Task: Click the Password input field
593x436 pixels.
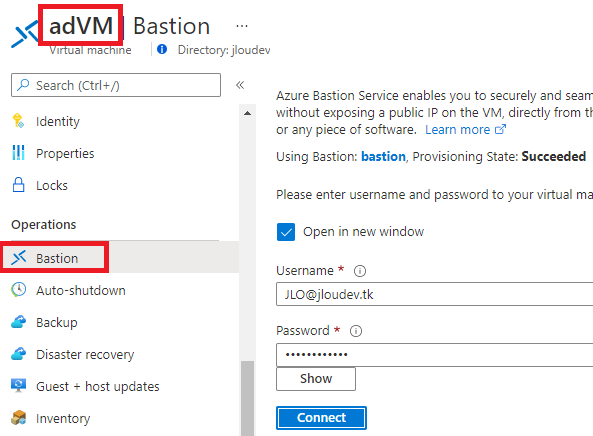Action: pos(435,355)
